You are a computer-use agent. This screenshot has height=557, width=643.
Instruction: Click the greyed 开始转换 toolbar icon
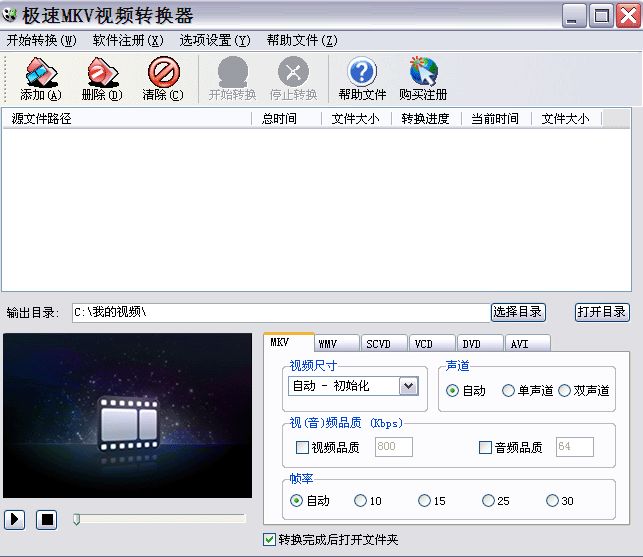(x=233, y=72)
